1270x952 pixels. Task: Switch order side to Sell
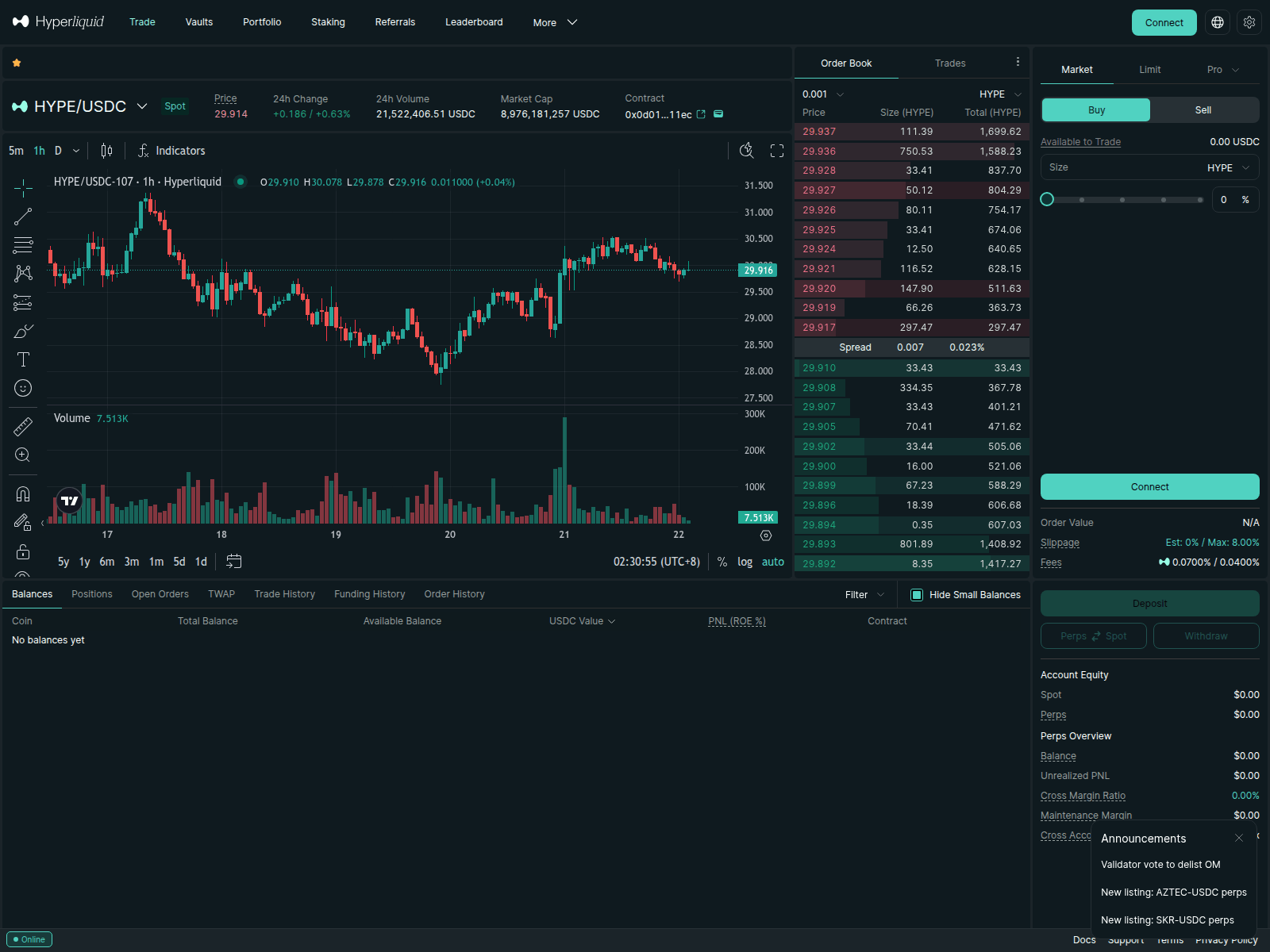1203,110
